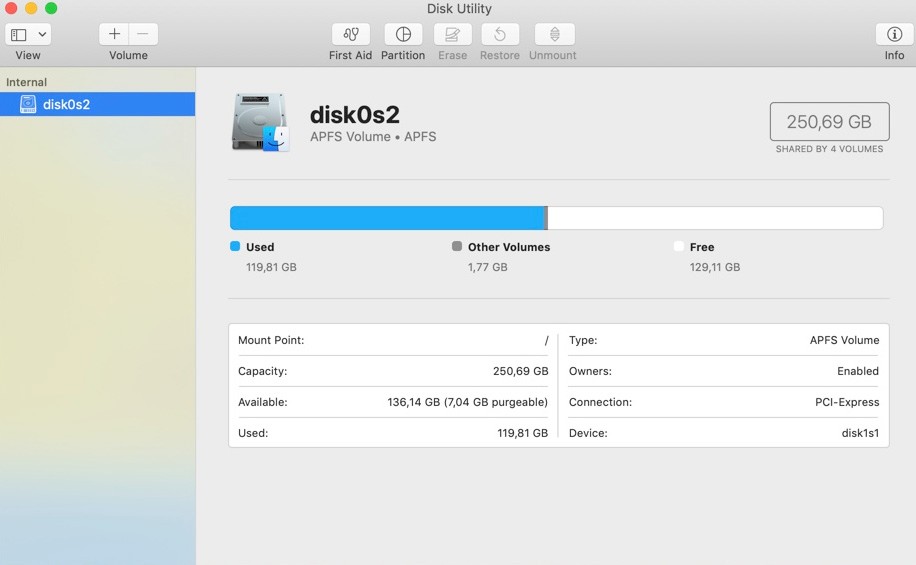The height and width of the screenshot is (565, 916).
Task: Click the '119,81 GB' used legend value
Action: (x=271, y=267)
